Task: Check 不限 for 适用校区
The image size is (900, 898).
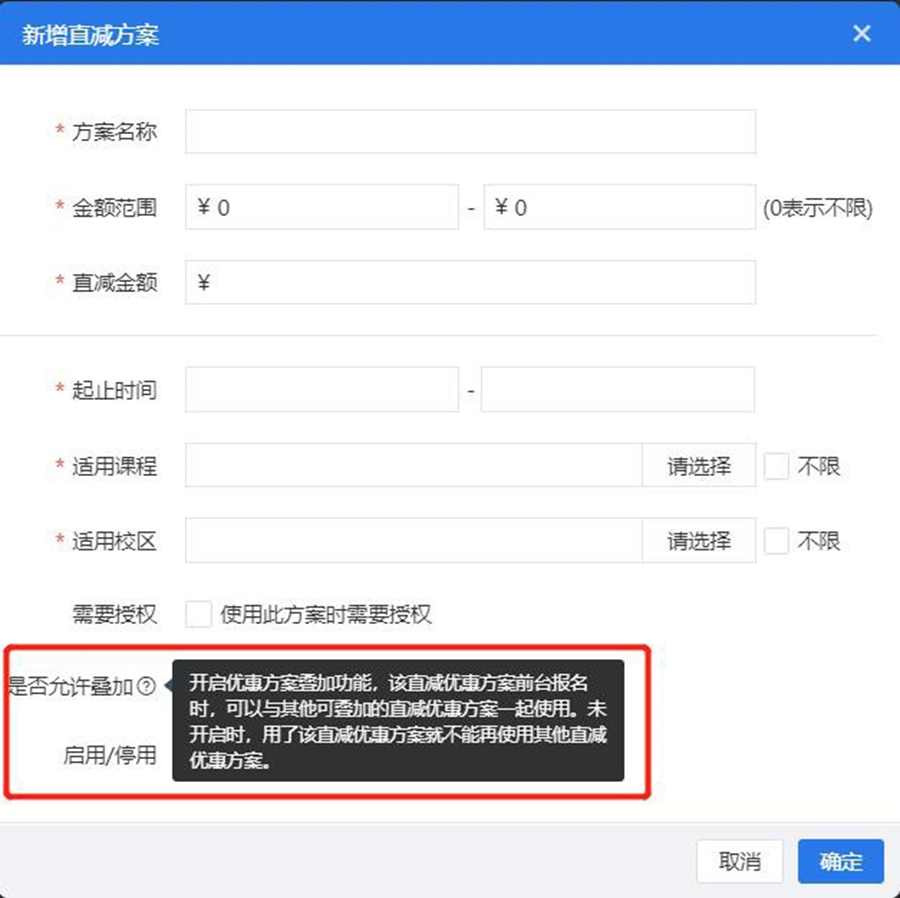Action: click(x=777, y=541)
